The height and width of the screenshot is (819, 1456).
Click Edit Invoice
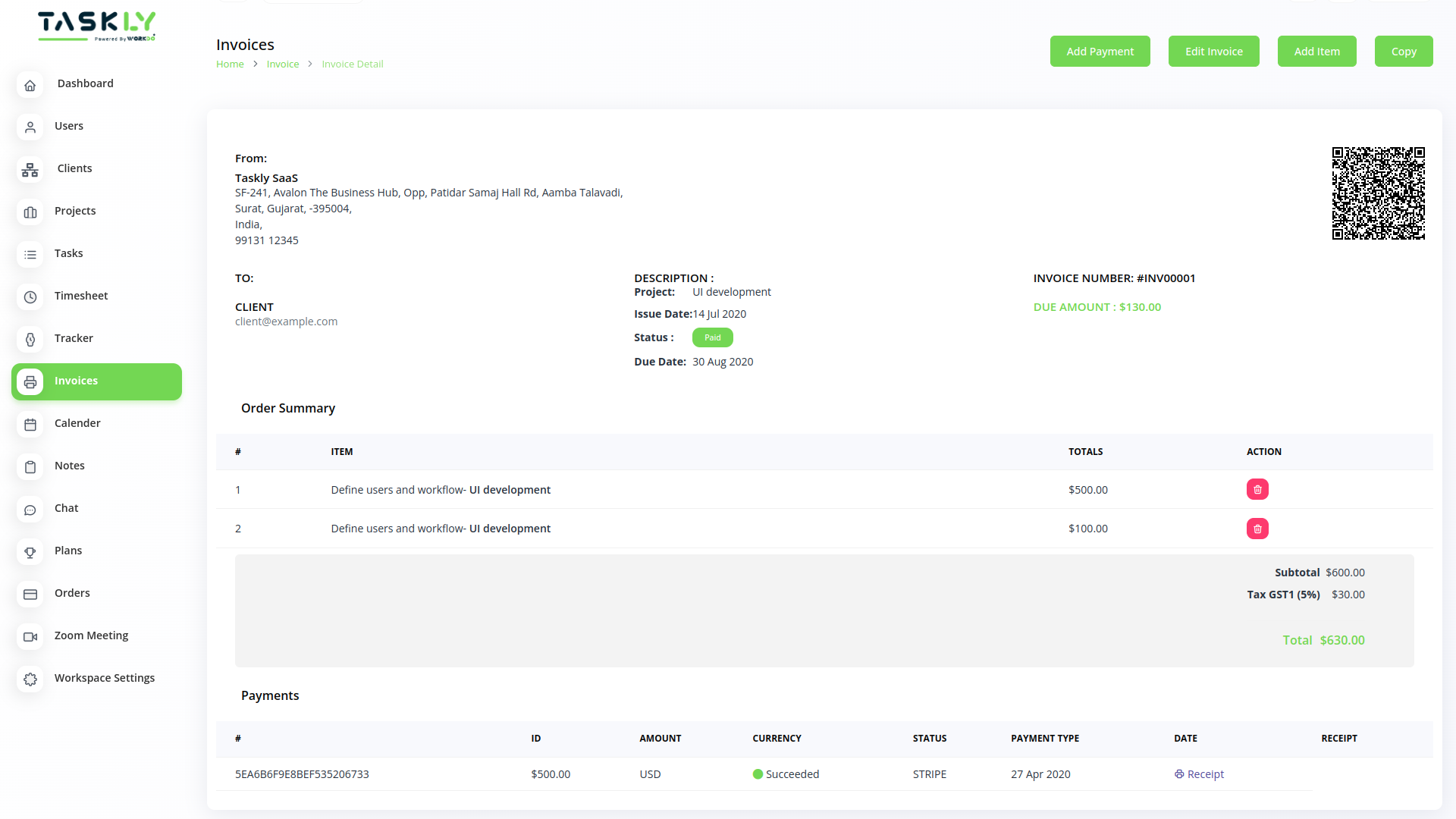[1213, 51]
